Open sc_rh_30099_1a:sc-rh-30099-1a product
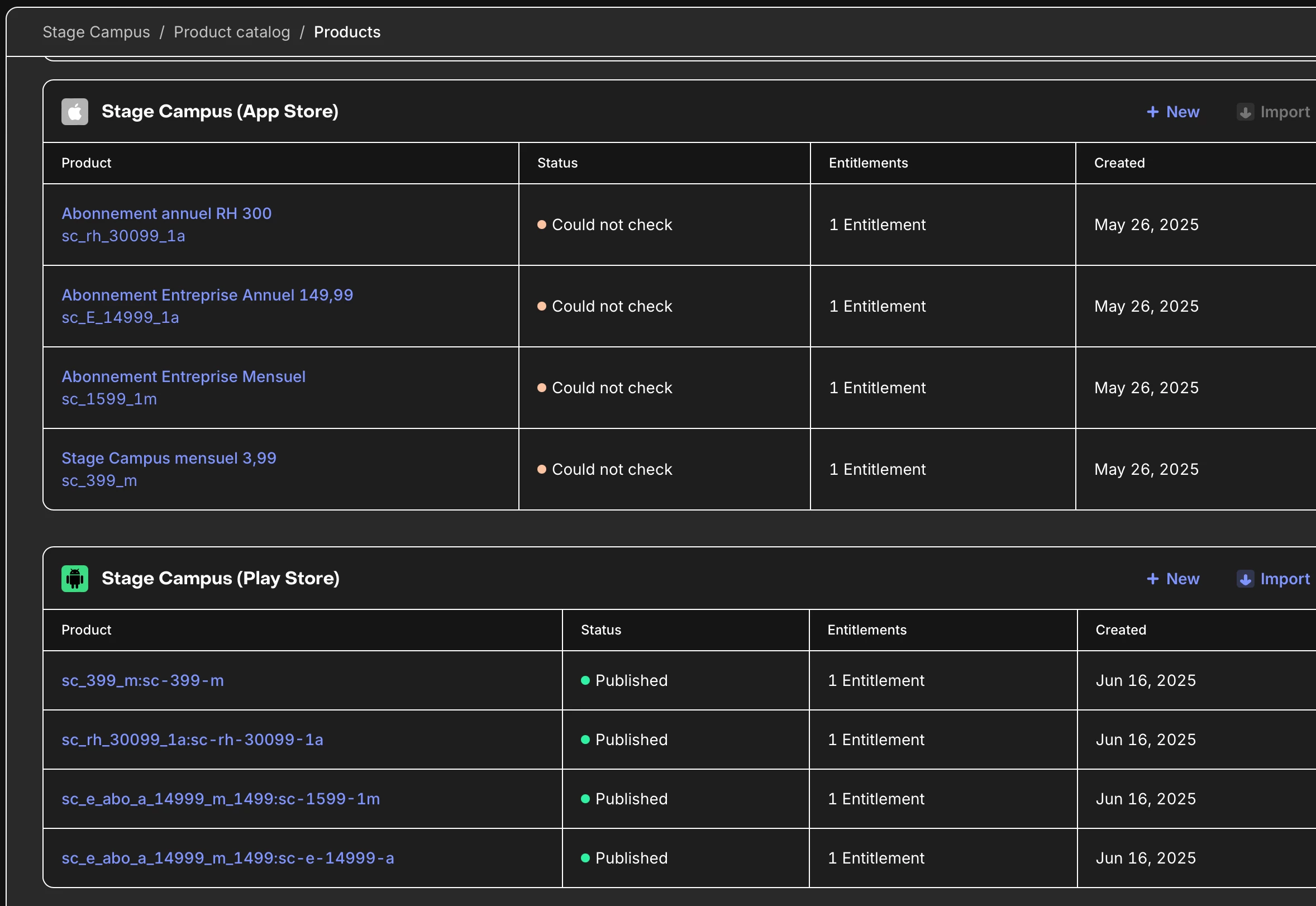Image resolution: width=1316 pixels, height=906 pixels. [x=192, y=740]
